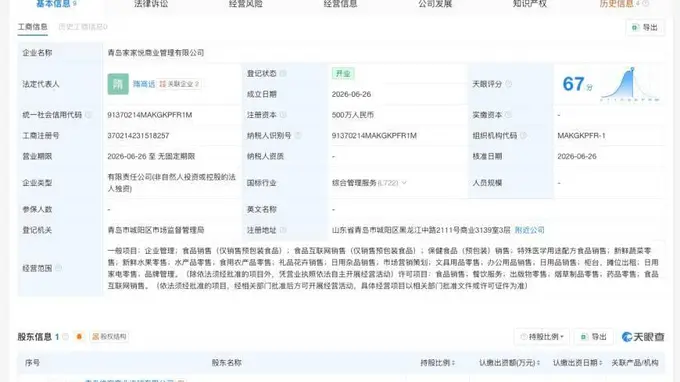Click the 工商注册号 value 370214231518257
The height and width of the screenshot is (382, 680).
click(x=138, y=136)
